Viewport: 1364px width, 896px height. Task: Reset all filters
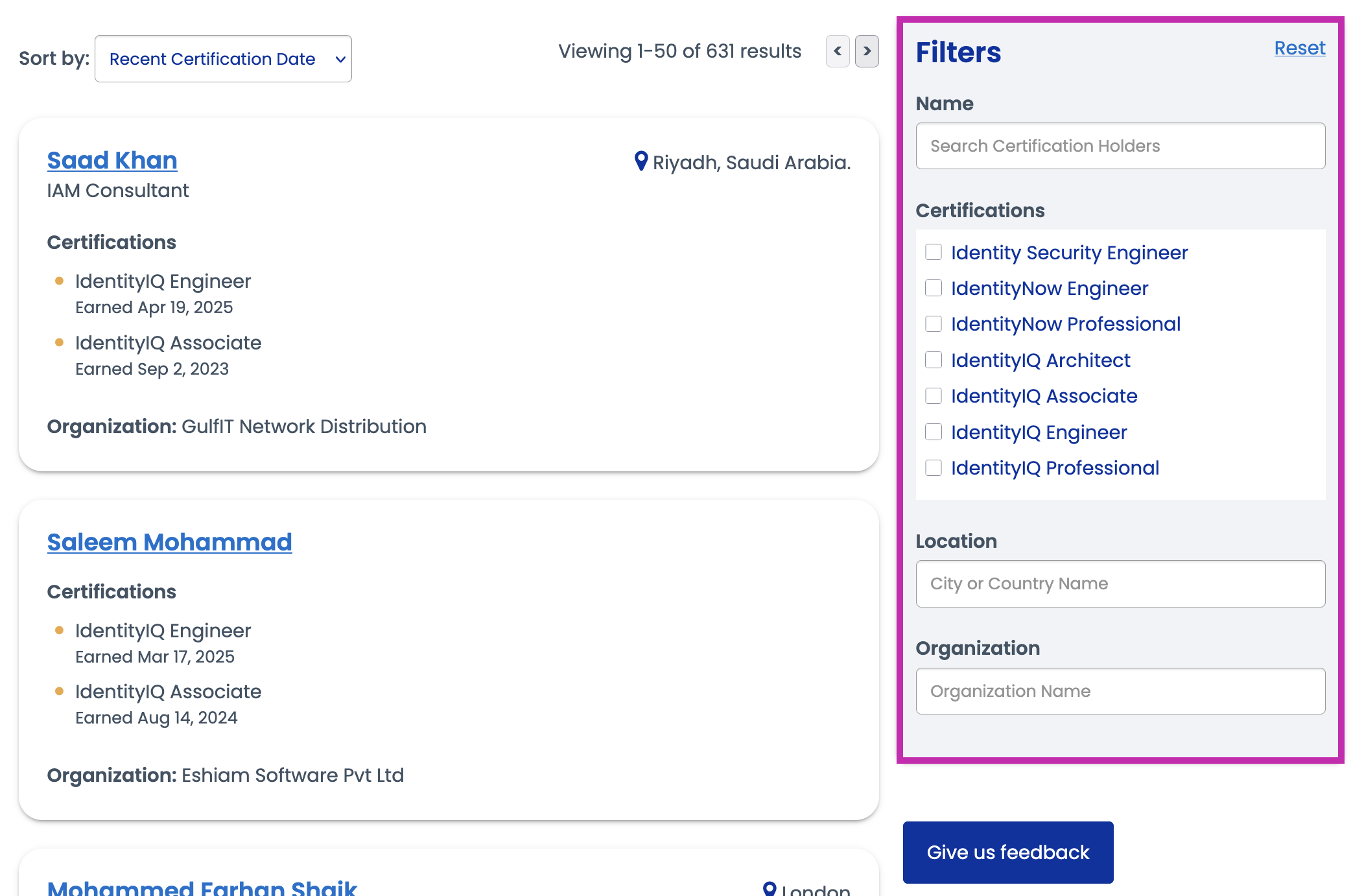1299,48
